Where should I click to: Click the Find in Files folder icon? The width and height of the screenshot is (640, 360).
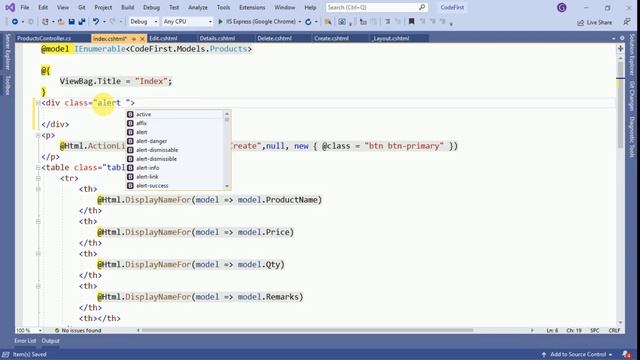[x=327, y=22]
